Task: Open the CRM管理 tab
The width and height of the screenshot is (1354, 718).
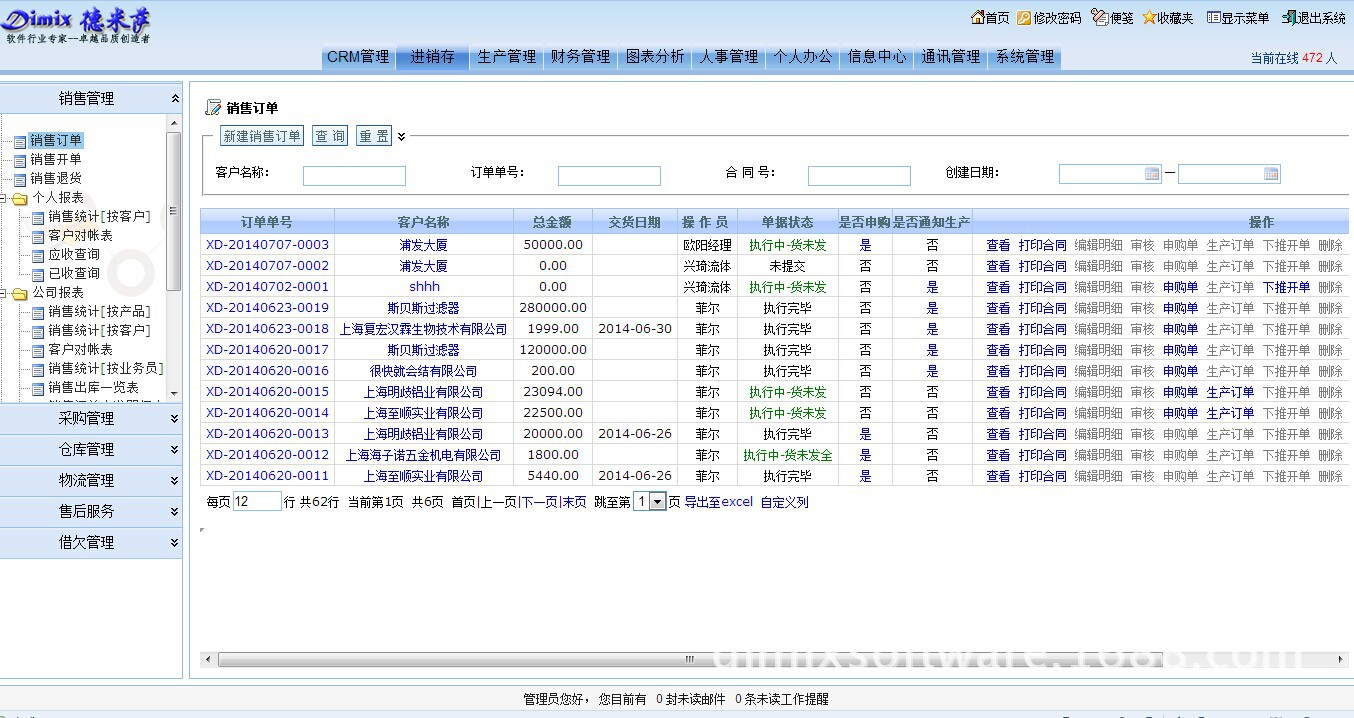Action: tap(358, 57)
